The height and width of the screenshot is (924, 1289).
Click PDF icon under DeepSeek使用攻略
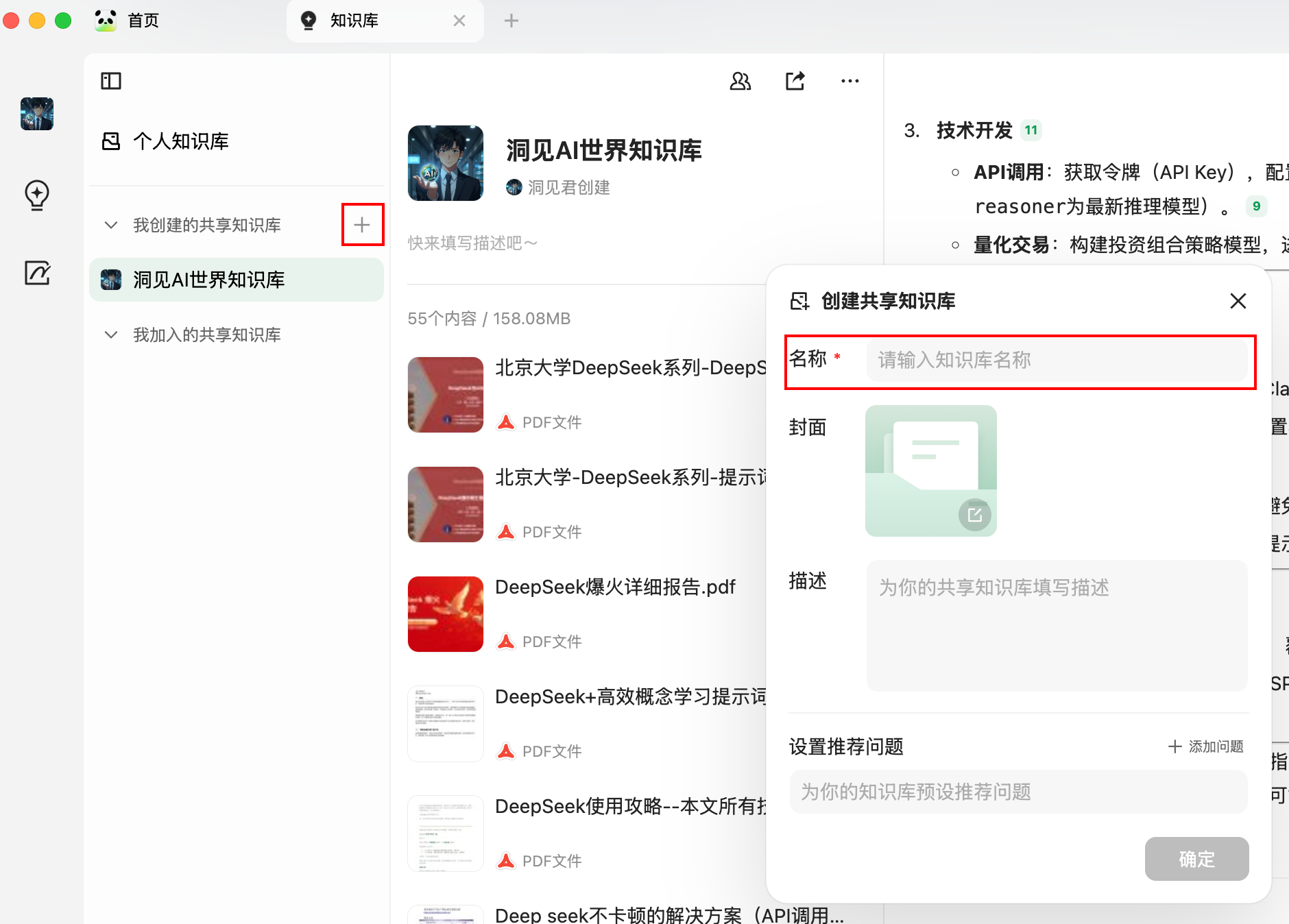tap(506, 861)
